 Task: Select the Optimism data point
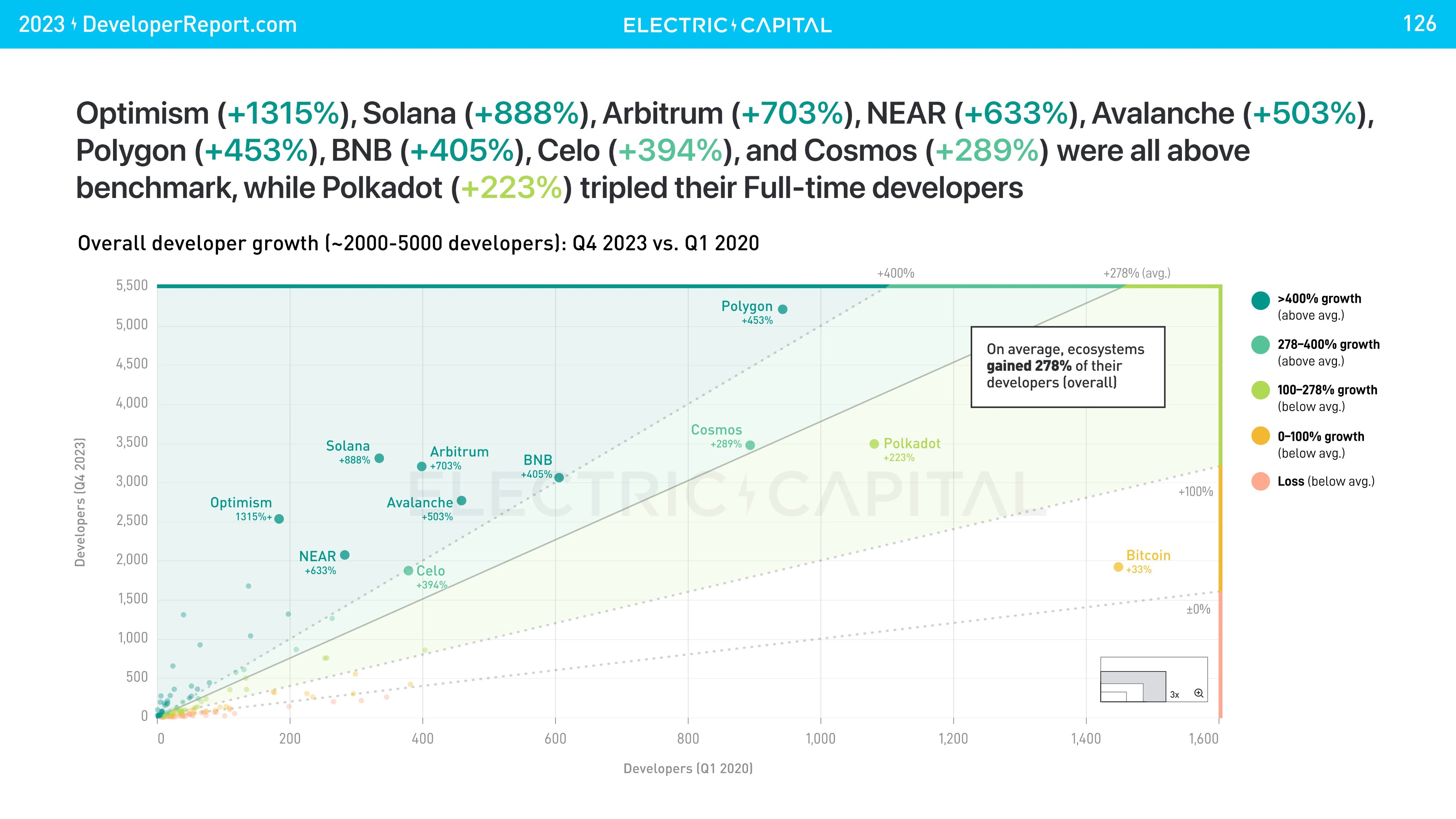279,519
